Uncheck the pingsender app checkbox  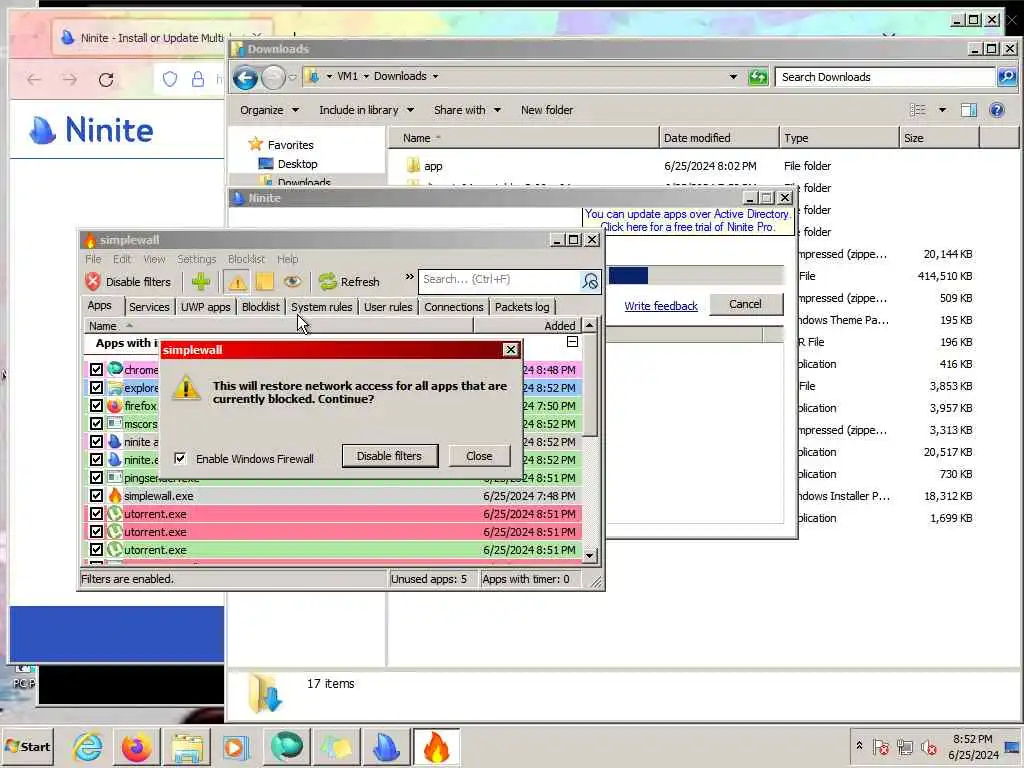coord(96,477)
